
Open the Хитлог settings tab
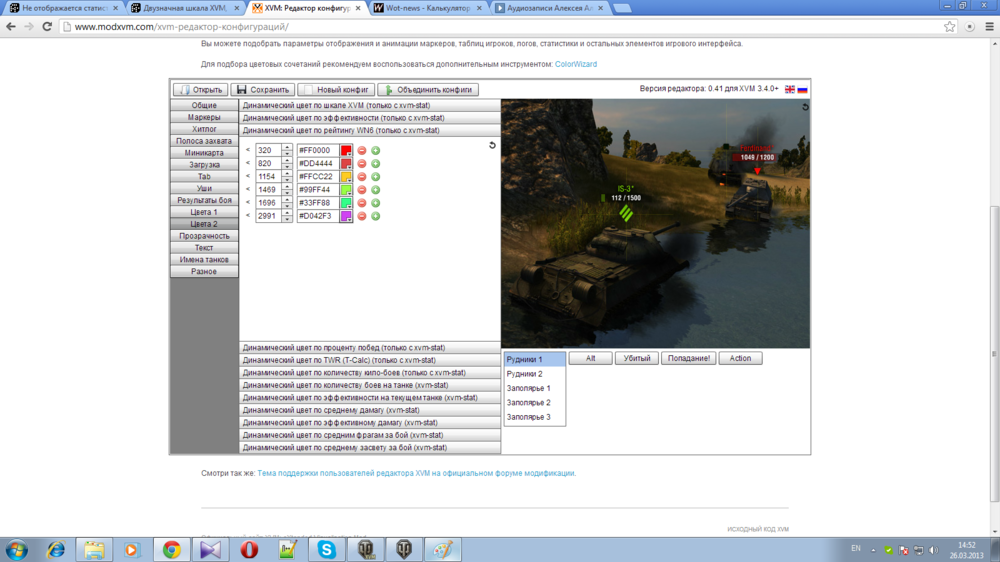pos(204,129)
